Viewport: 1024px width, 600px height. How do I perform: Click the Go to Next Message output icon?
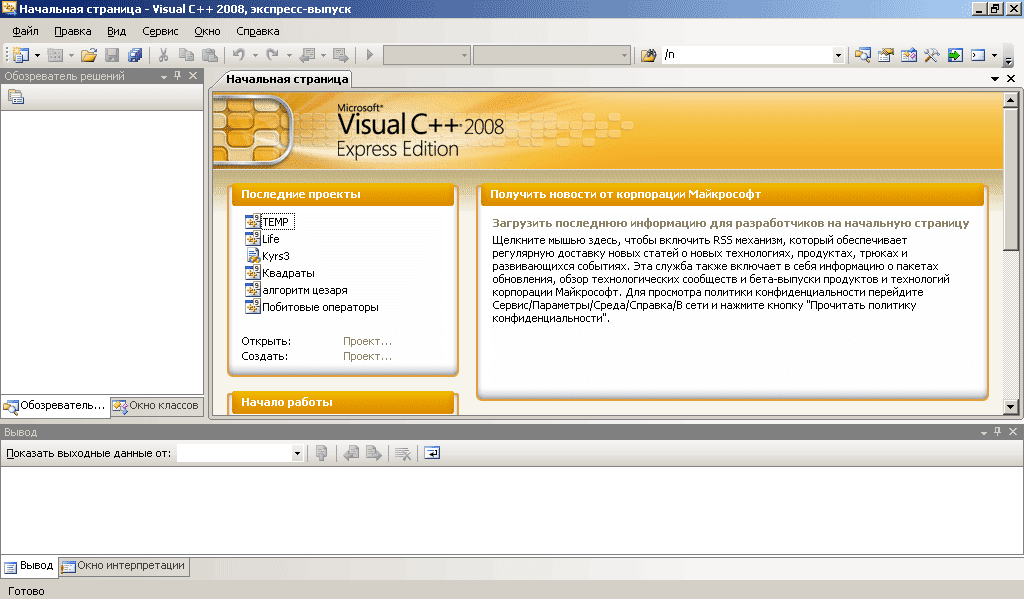(374, 453)
